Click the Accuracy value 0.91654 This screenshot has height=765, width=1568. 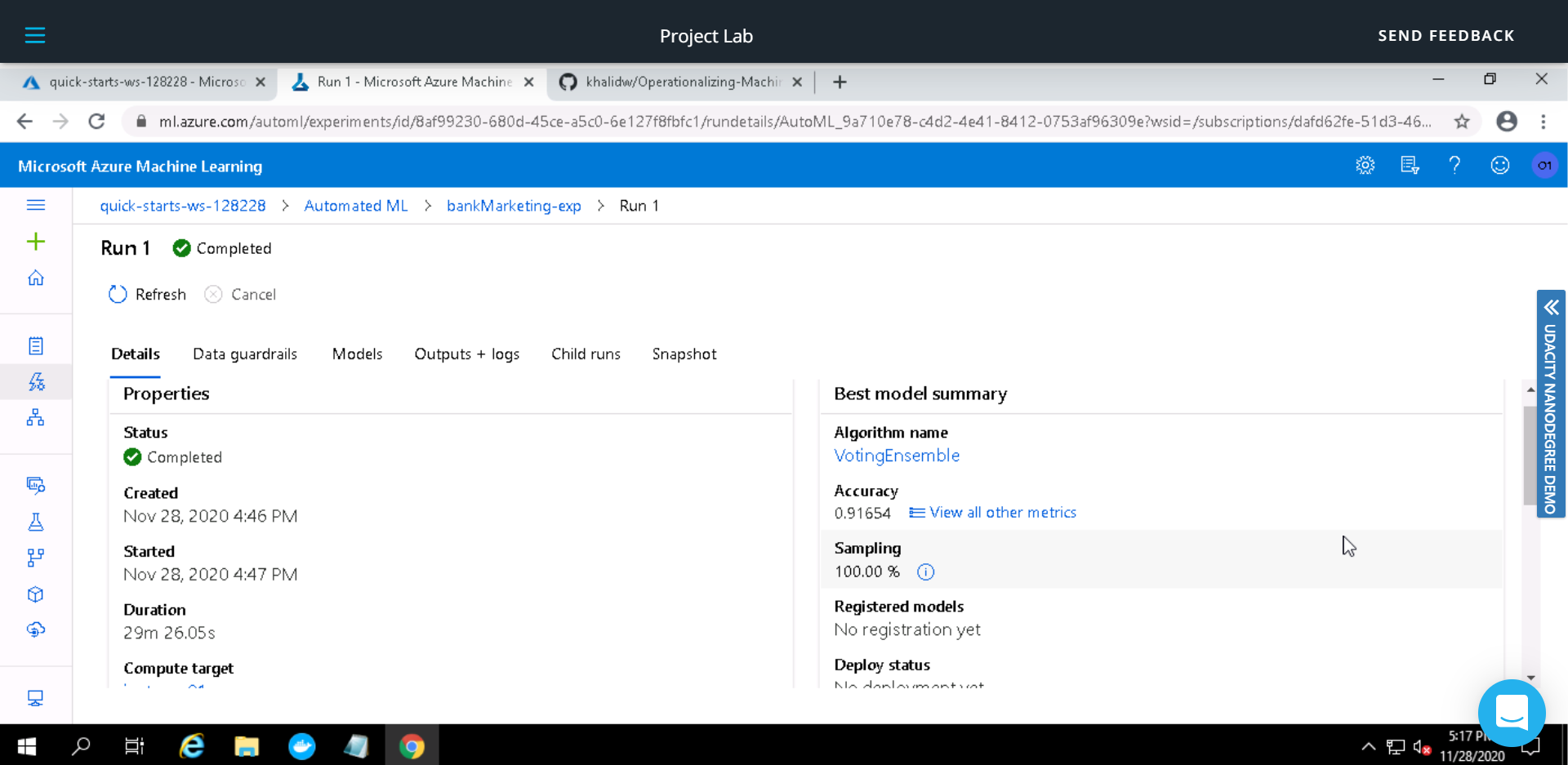[x=862, y=514]
